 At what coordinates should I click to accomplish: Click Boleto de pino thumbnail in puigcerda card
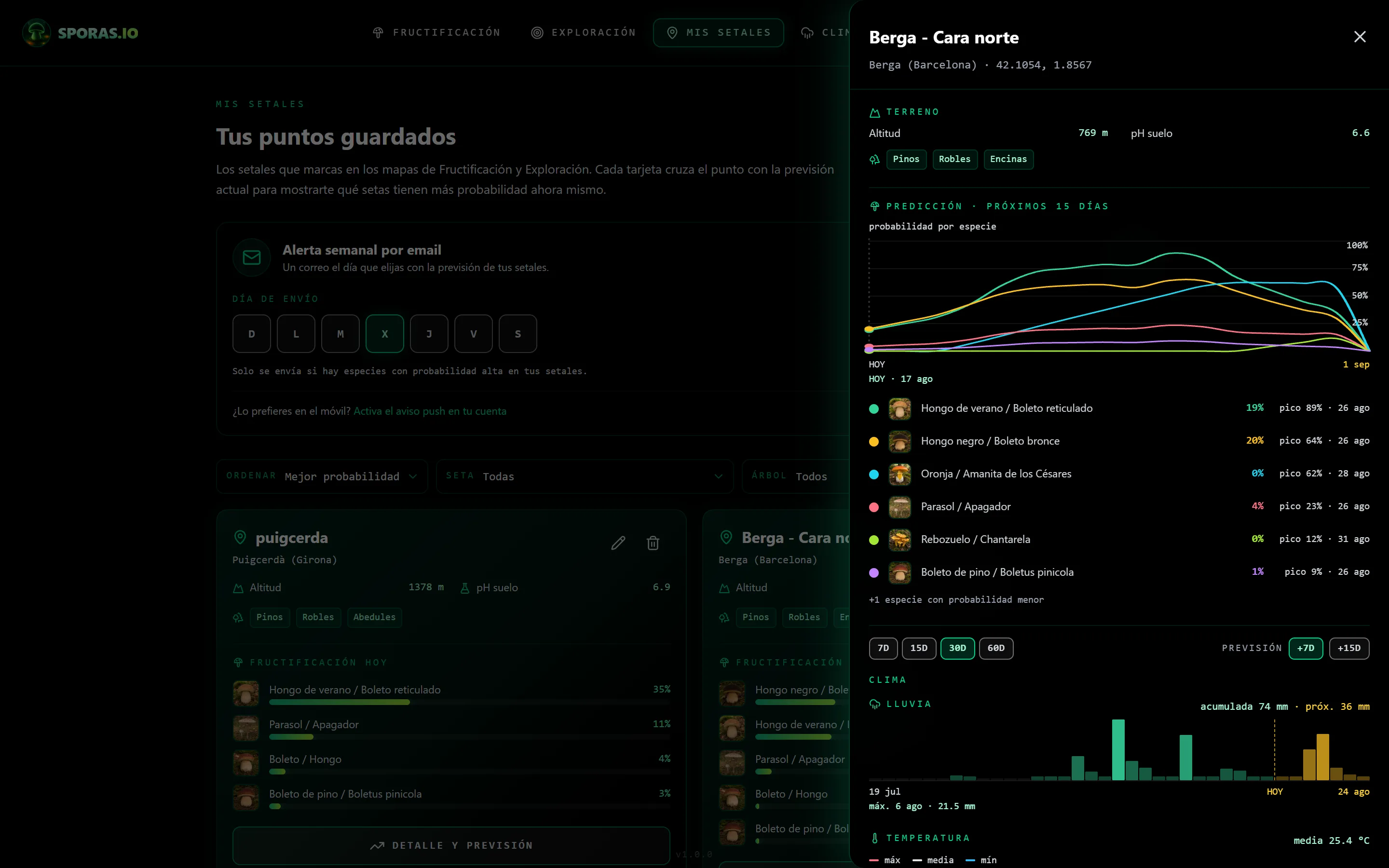click(x=245, y=798)
